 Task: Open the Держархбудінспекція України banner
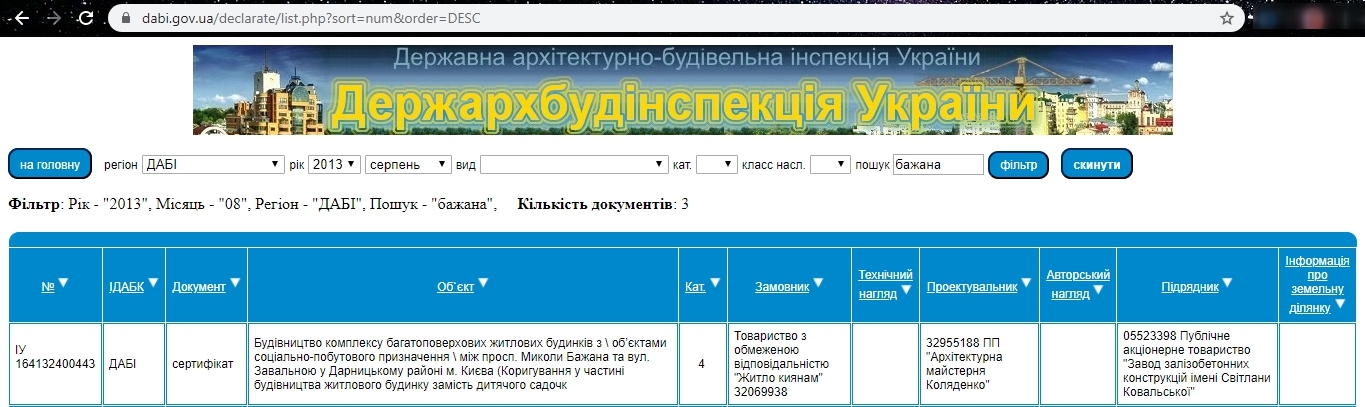tap(683, 89)
